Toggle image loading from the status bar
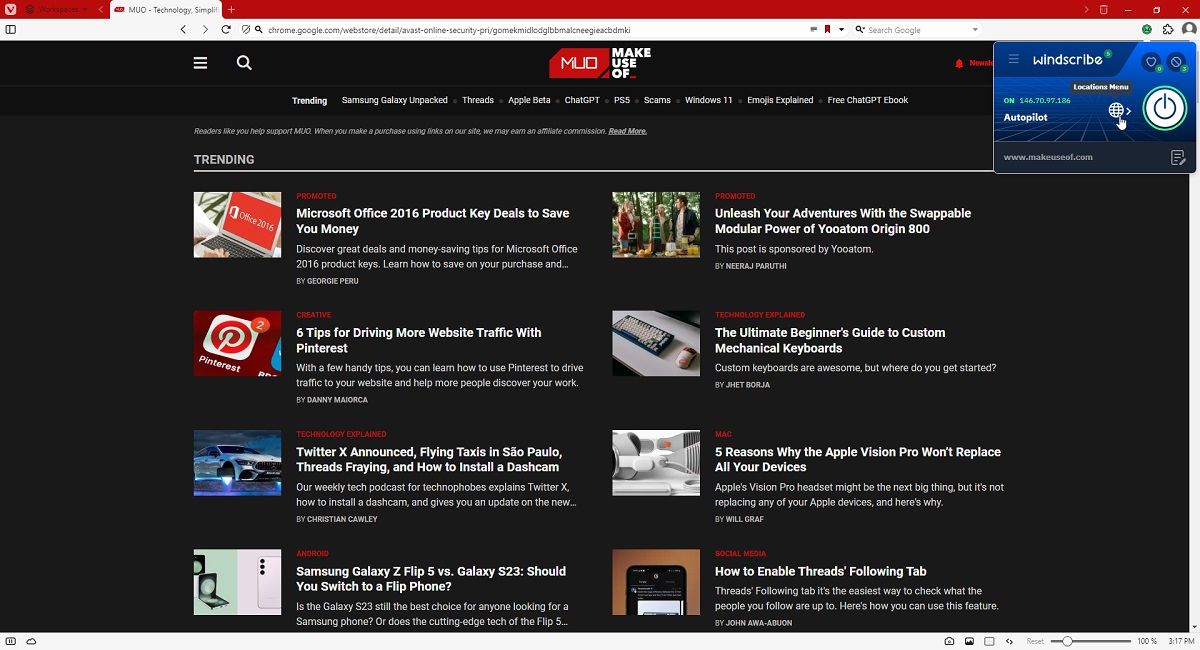 coord(969,641)
